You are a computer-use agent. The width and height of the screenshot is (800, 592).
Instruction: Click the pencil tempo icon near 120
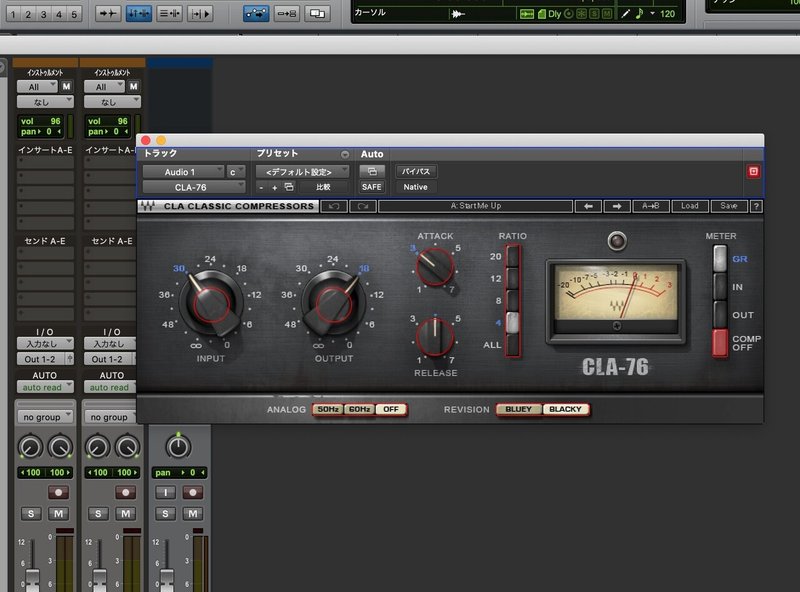pyautogui.click(x=626, y=14)
